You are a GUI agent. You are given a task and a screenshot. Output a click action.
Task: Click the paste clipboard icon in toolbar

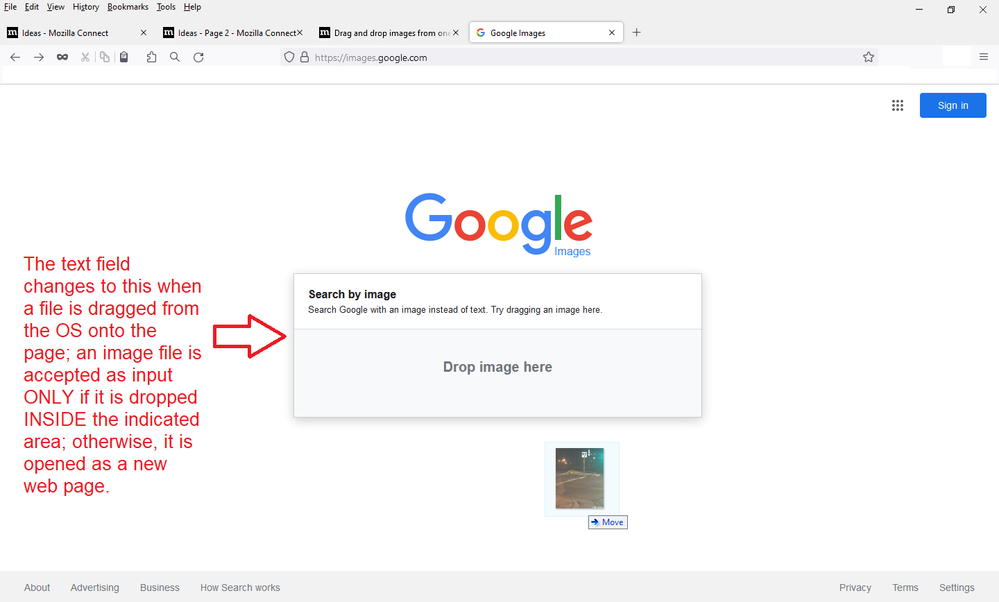(x=123, y=58)
